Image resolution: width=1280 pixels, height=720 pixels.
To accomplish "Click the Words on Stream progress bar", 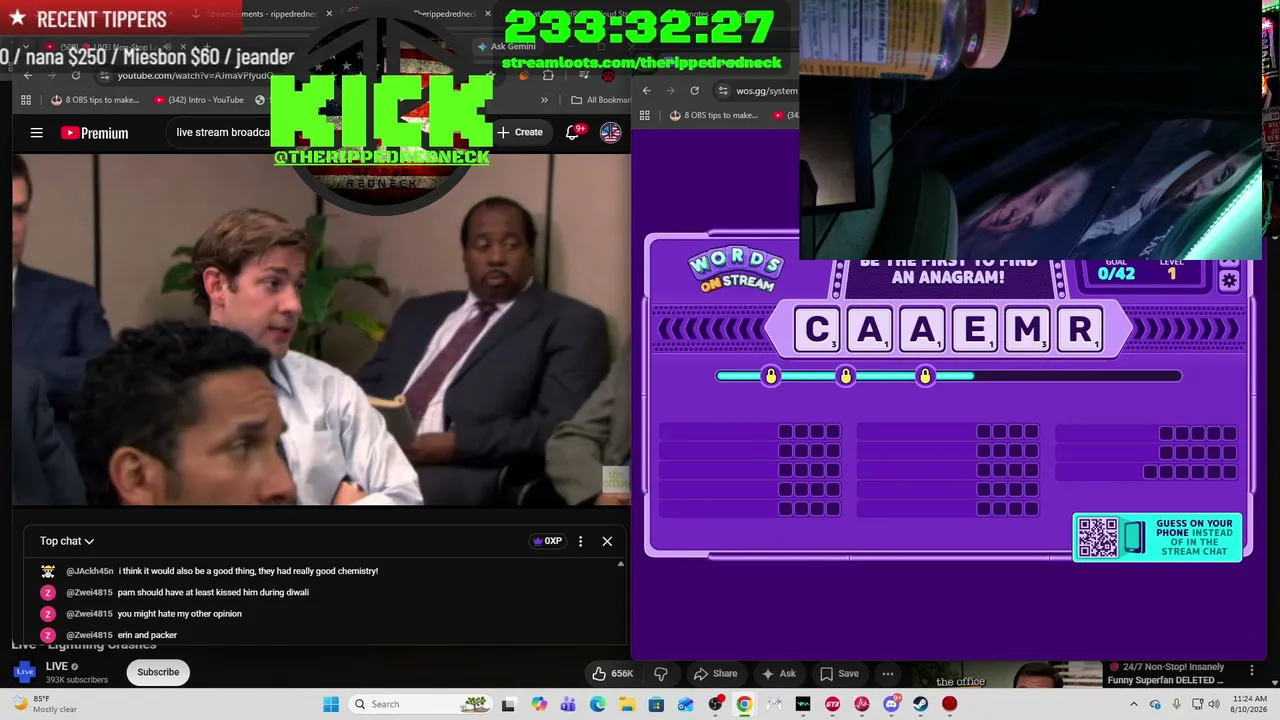I will click(x=949, y=376).
